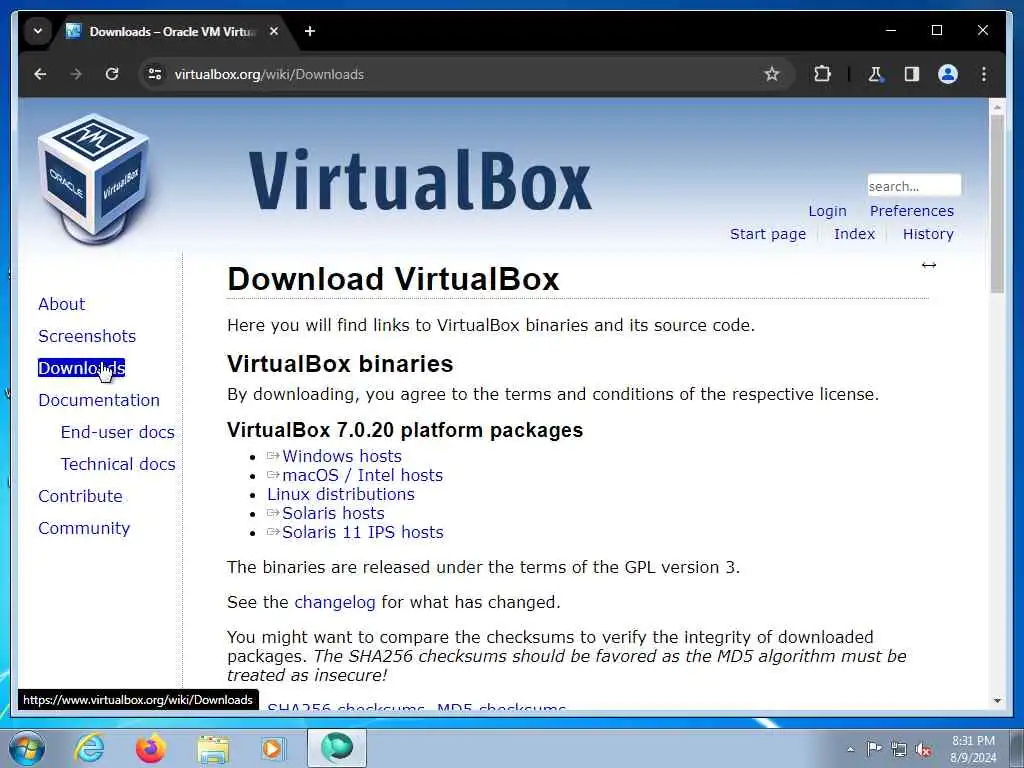Screen dimensions: 1024x768
Task: Open Downloads in the sidebar
Action: pyautogui.click(x=82, y=368)
